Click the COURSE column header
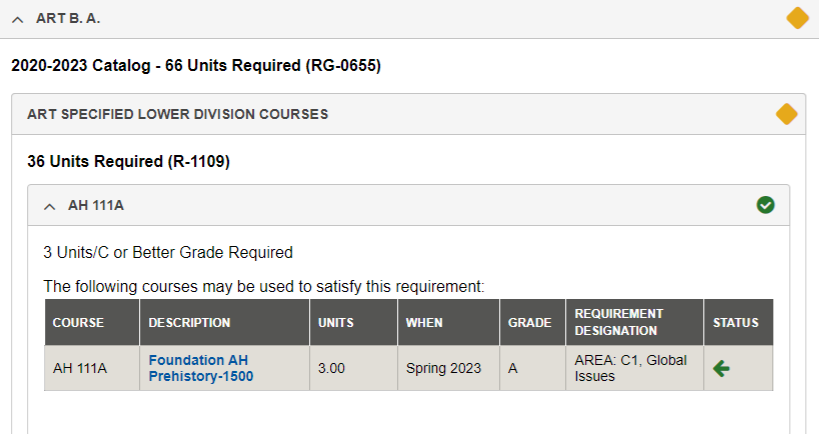The image size is (819, 434). tap(78, 323)
